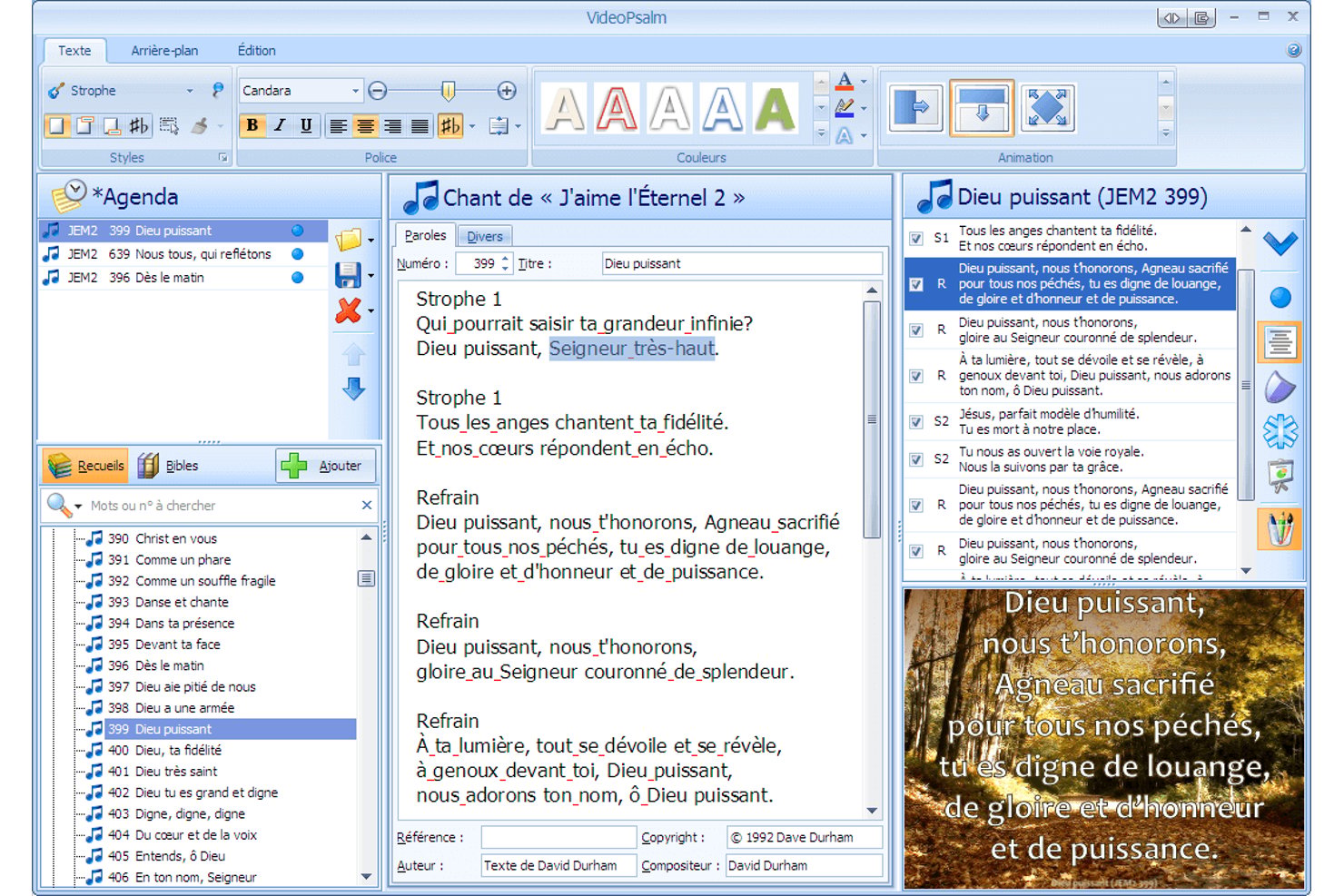This screenshot has width=1344, height=896.
Task: Toggle italic text style
Action: tap(280, 125)
